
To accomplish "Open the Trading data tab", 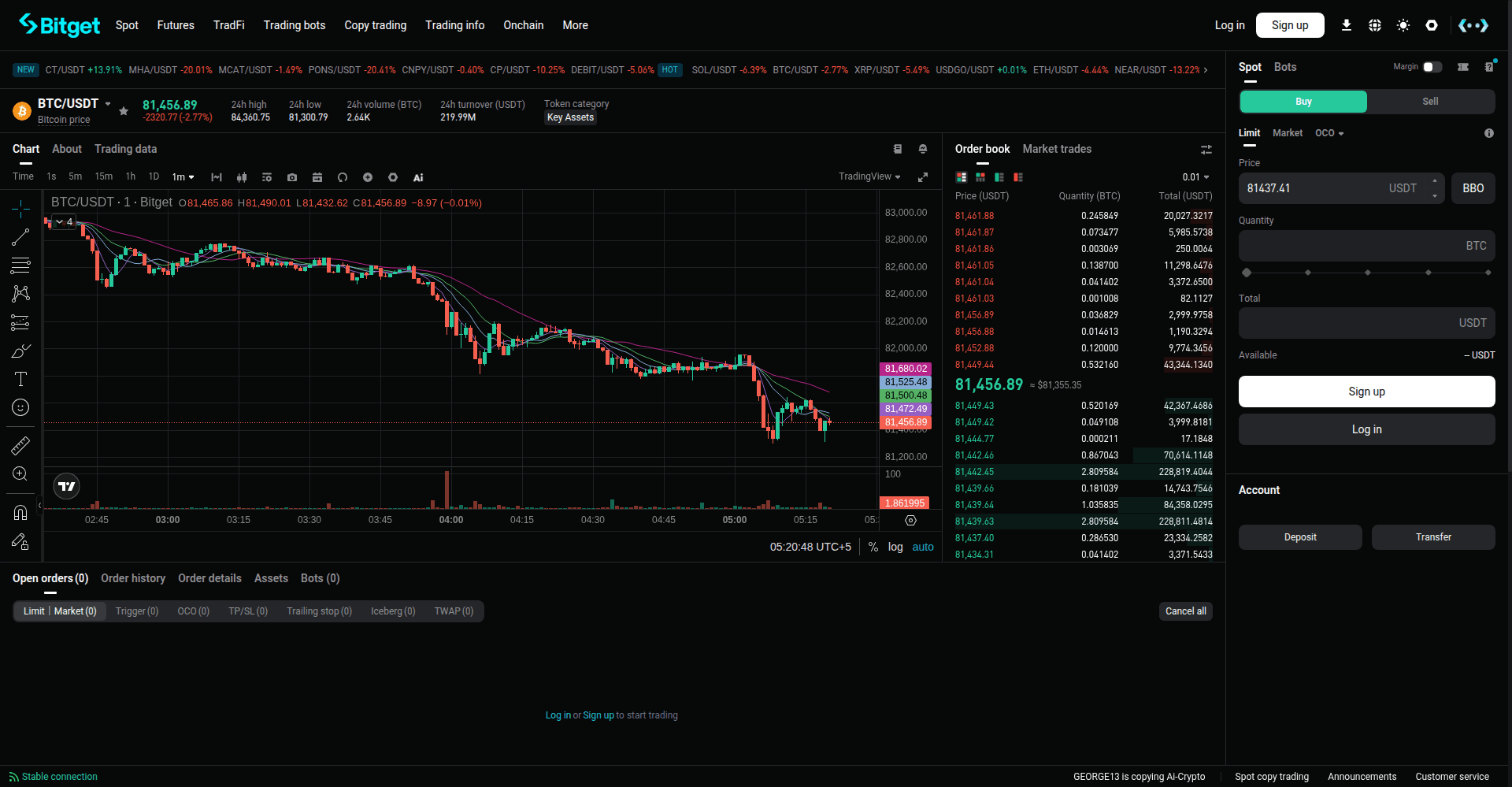I will click(x=125, y=149).
